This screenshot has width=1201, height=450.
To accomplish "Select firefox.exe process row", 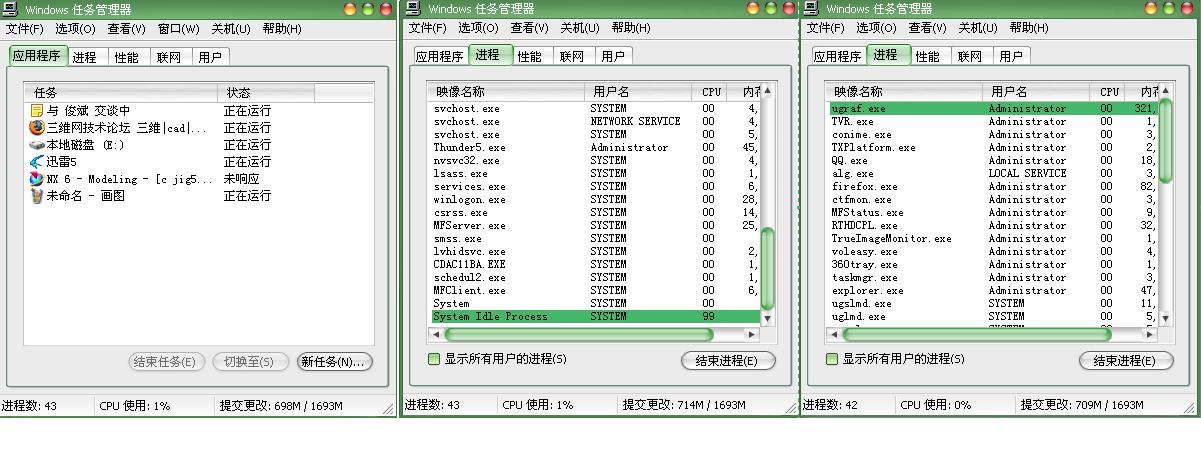I will (993, 186).
